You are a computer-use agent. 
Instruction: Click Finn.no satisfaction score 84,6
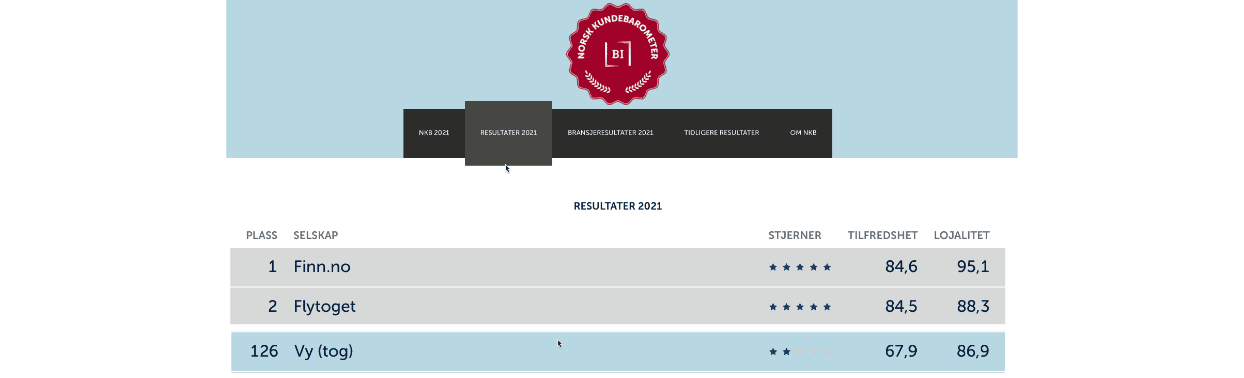pyautogui.click(x=901, y=267)
